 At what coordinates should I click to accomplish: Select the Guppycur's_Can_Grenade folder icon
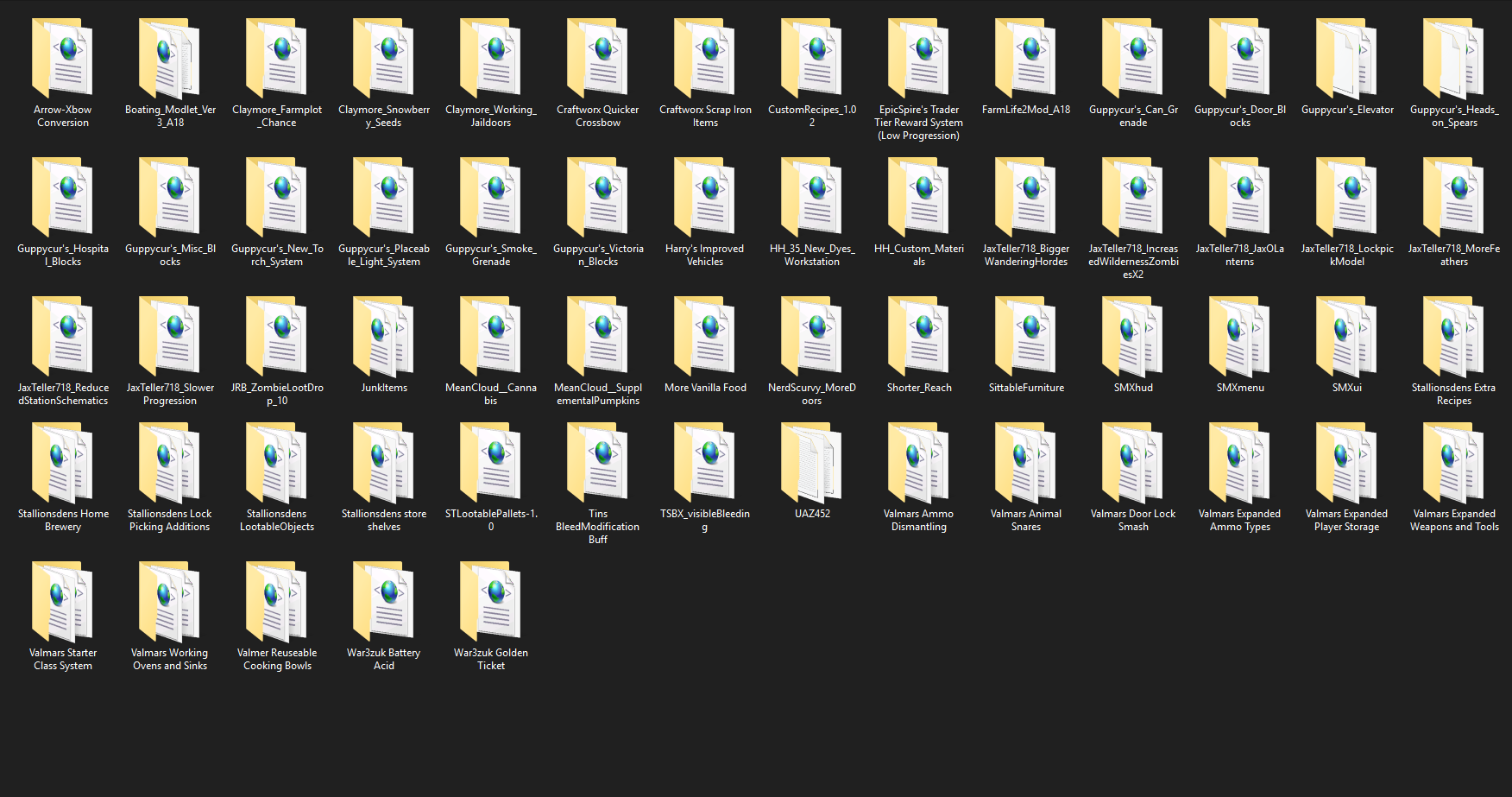click(1133, 59)
